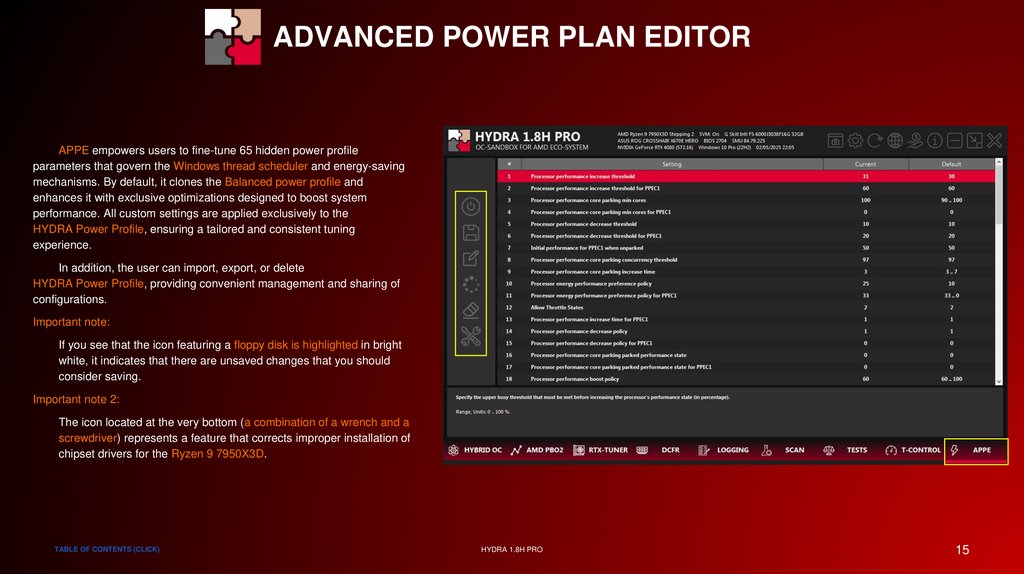The width and height of the screenshot is (1024, 574).
Task: Click 'HYDRA 1.8H PRO' footer text
Action: (x=512, y=550)
